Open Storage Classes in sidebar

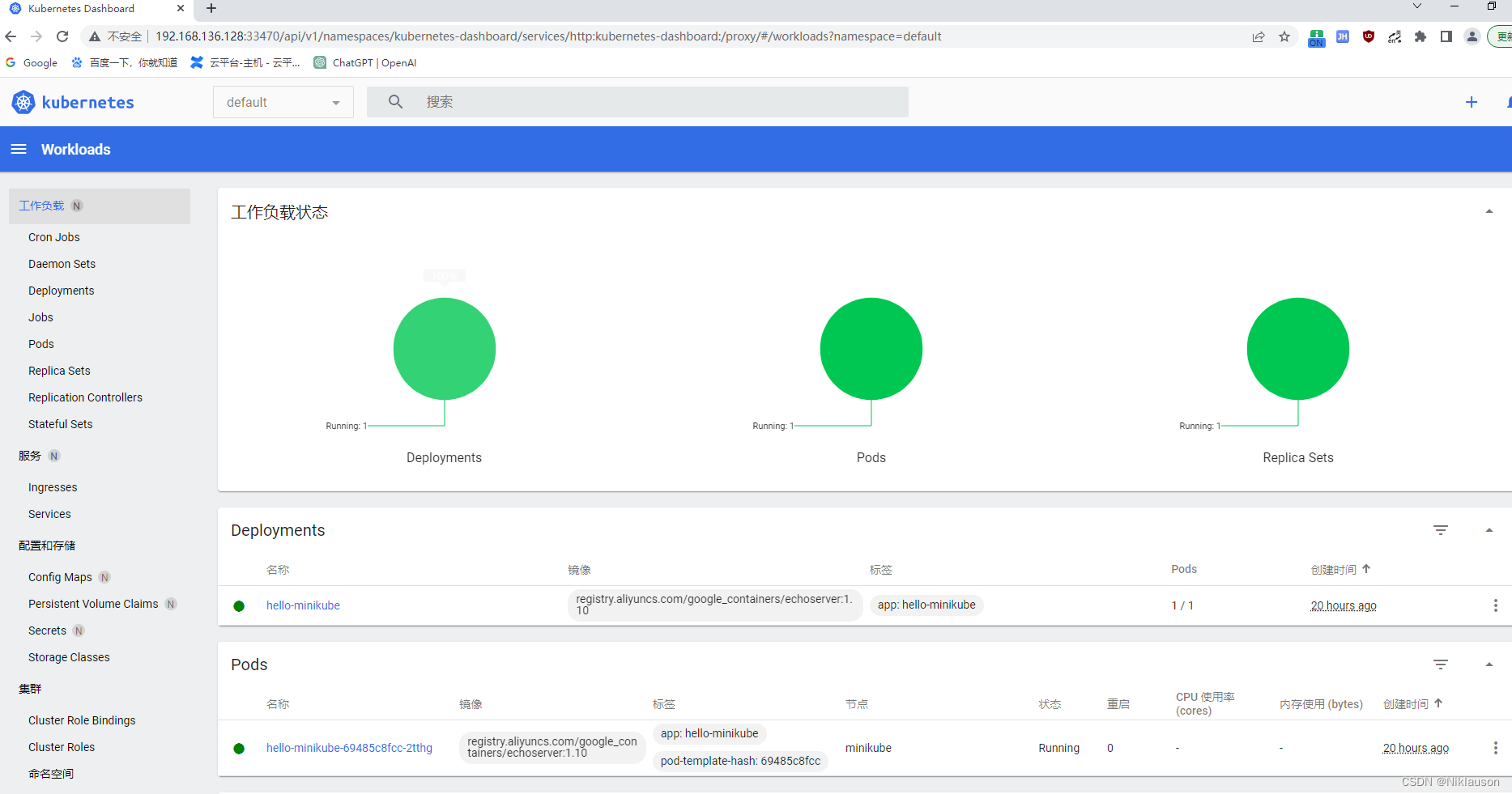click(69, 657)
